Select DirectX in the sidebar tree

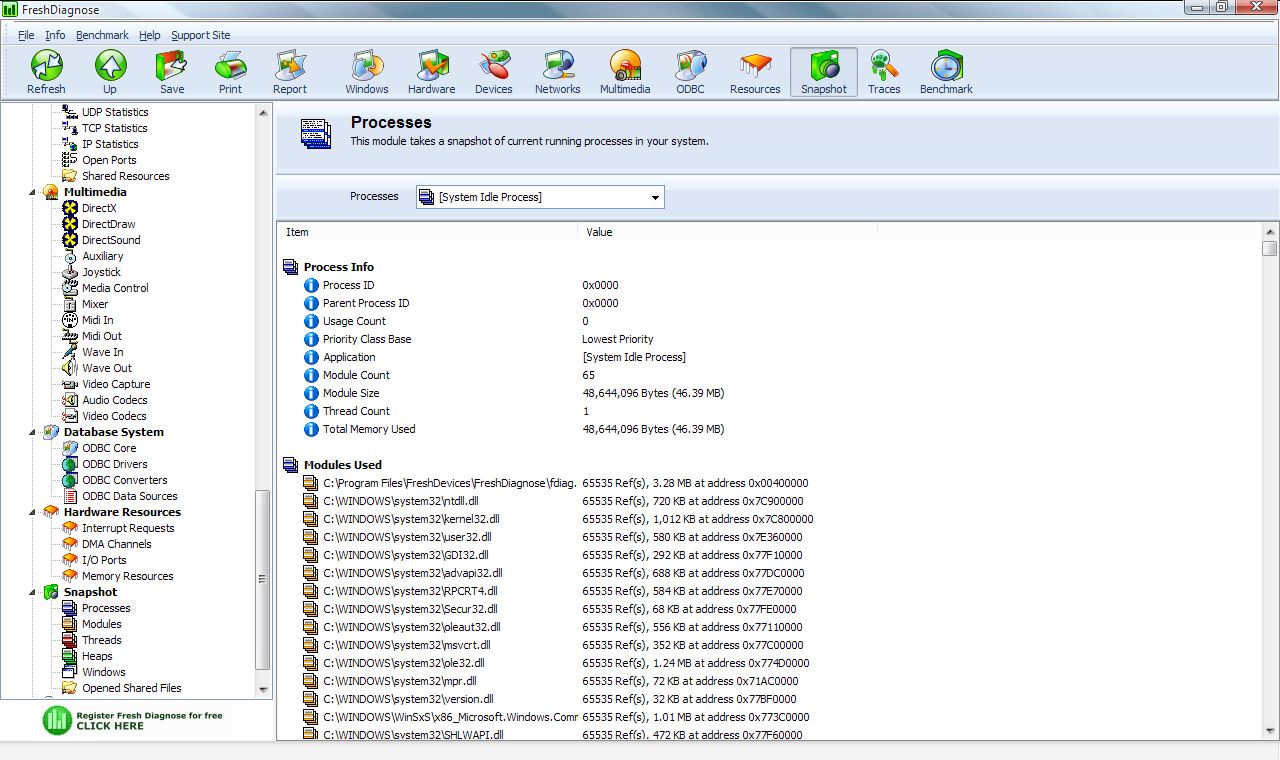[99, 208]
